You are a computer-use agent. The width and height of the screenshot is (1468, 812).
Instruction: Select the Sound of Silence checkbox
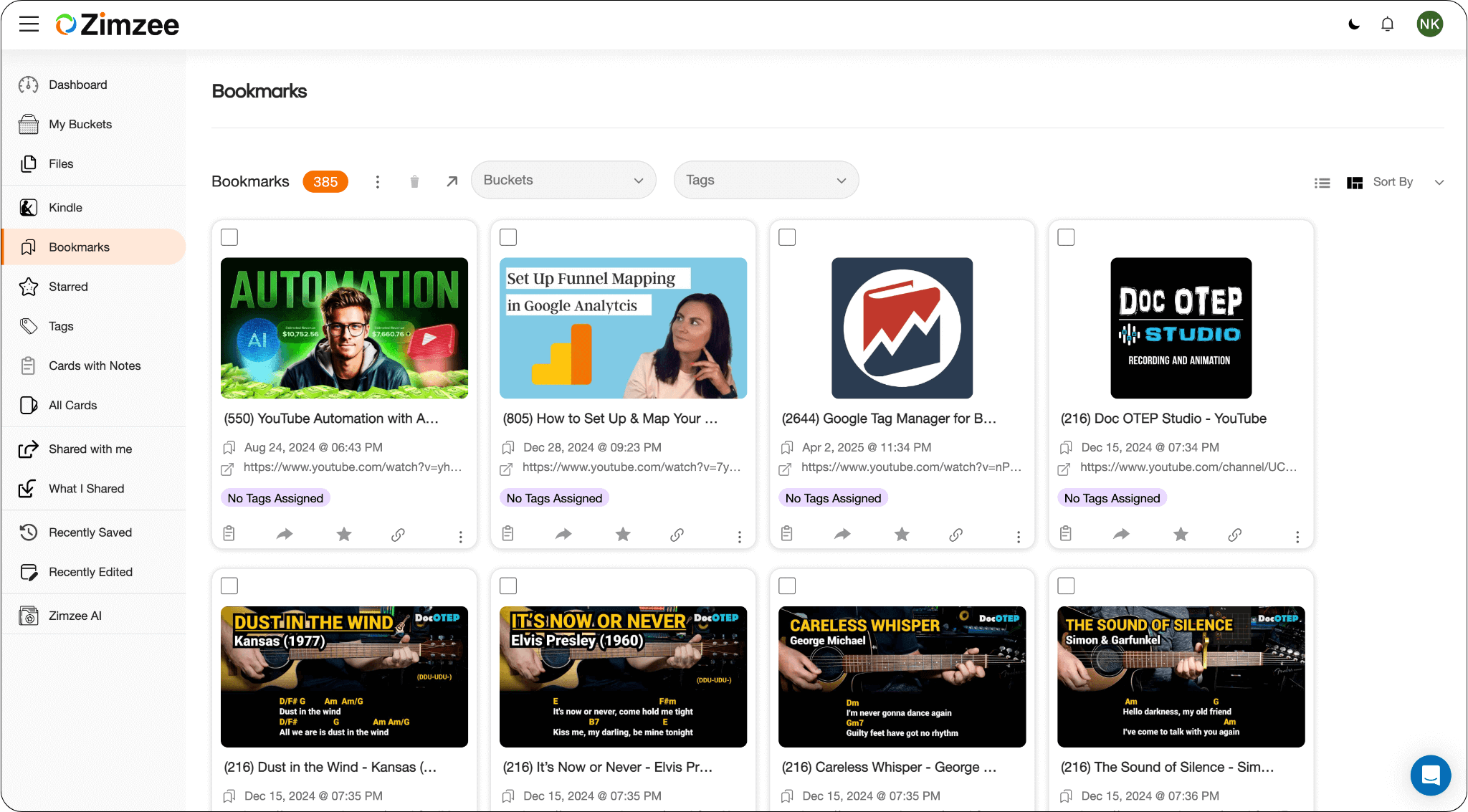[x=1067, y=586]
